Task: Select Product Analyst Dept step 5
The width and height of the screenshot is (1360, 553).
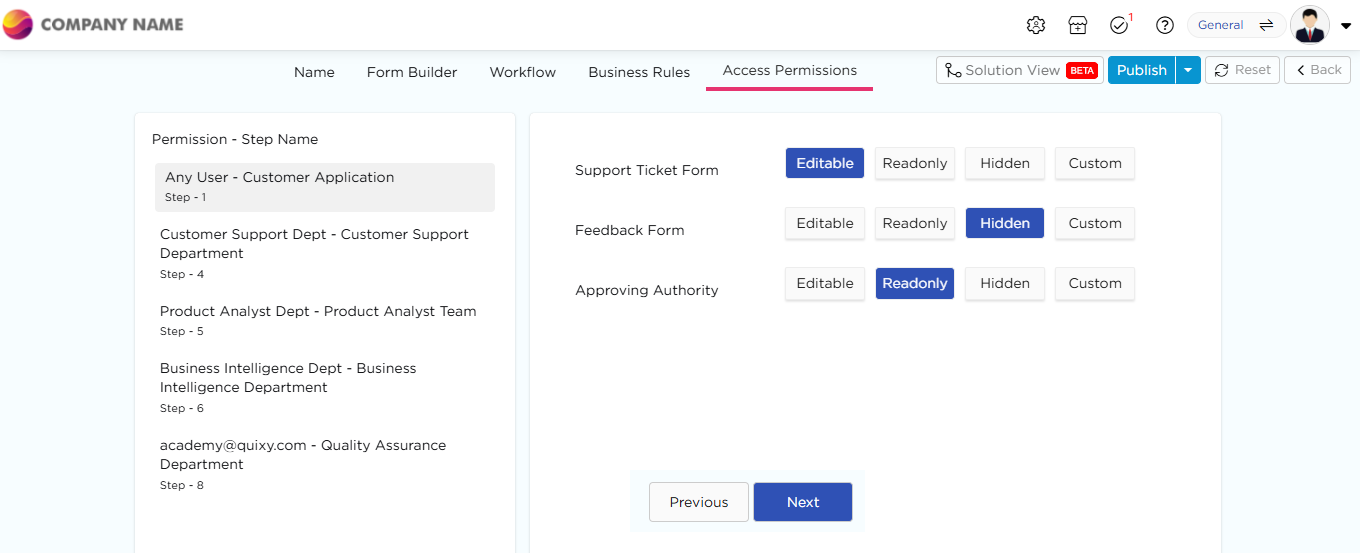Action: (x=318, y=319)
